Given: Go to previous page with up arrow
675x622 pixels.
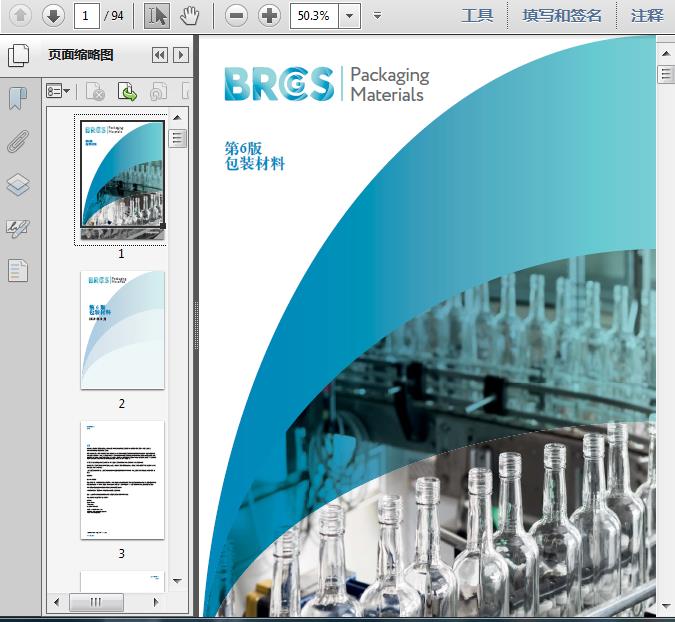Looking at the screenshot, I should click(20, 16).
